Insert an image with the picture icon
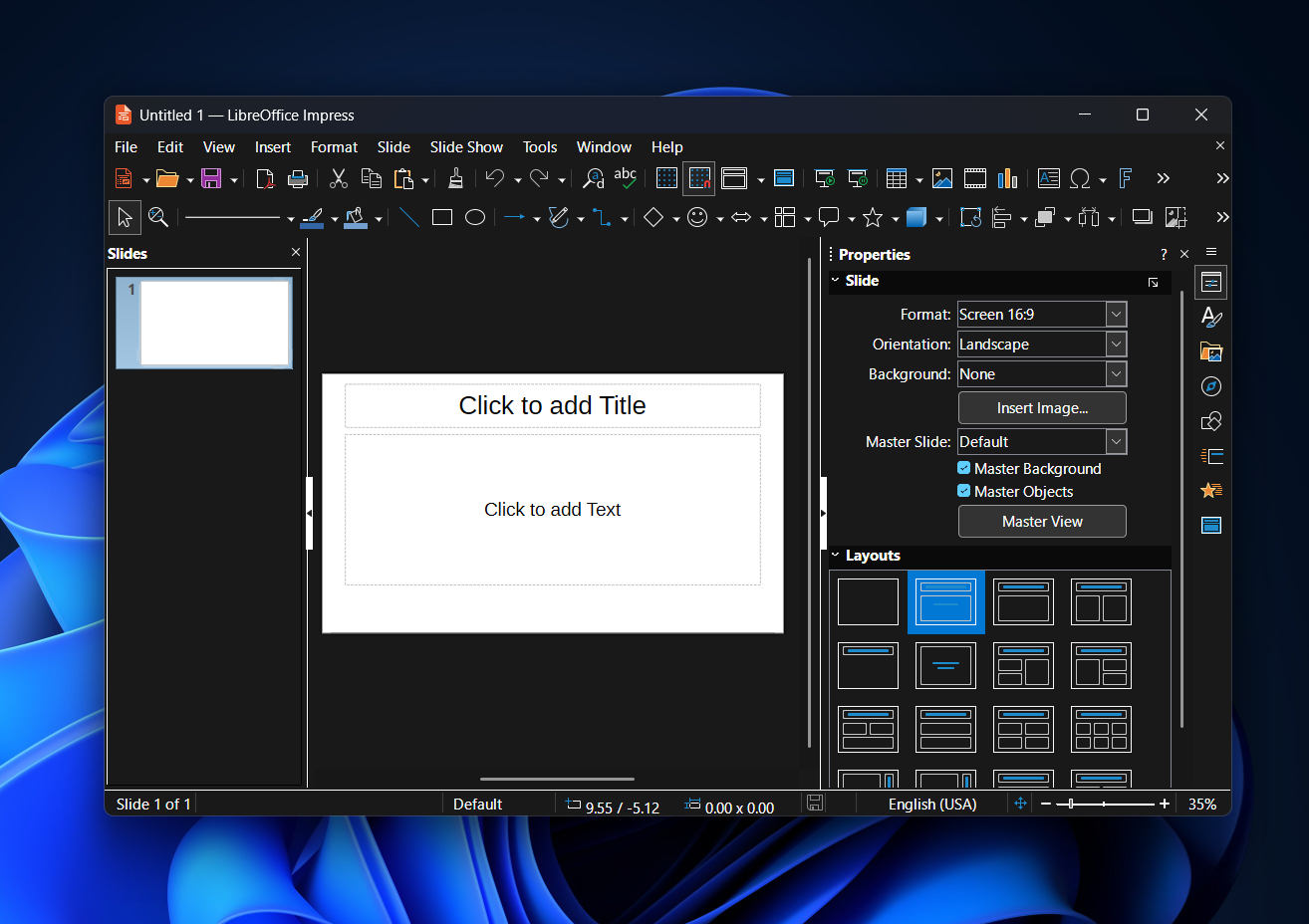 942,178
